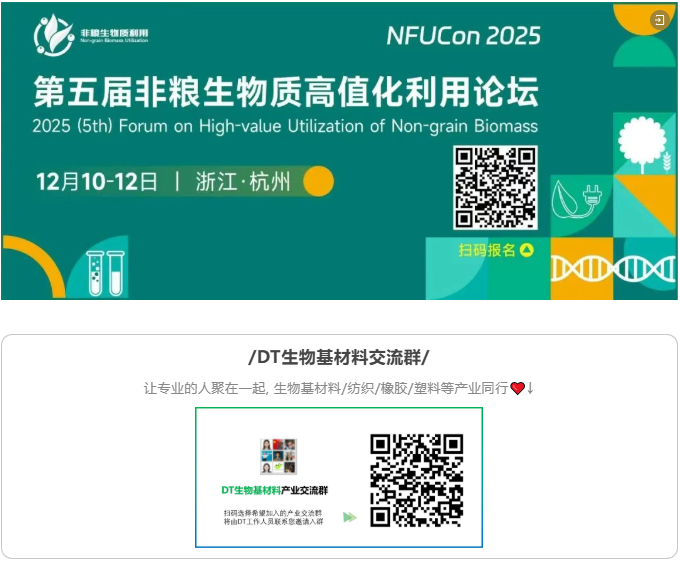Click the Non-grain Biomass Utilization leaf logo

54,36
